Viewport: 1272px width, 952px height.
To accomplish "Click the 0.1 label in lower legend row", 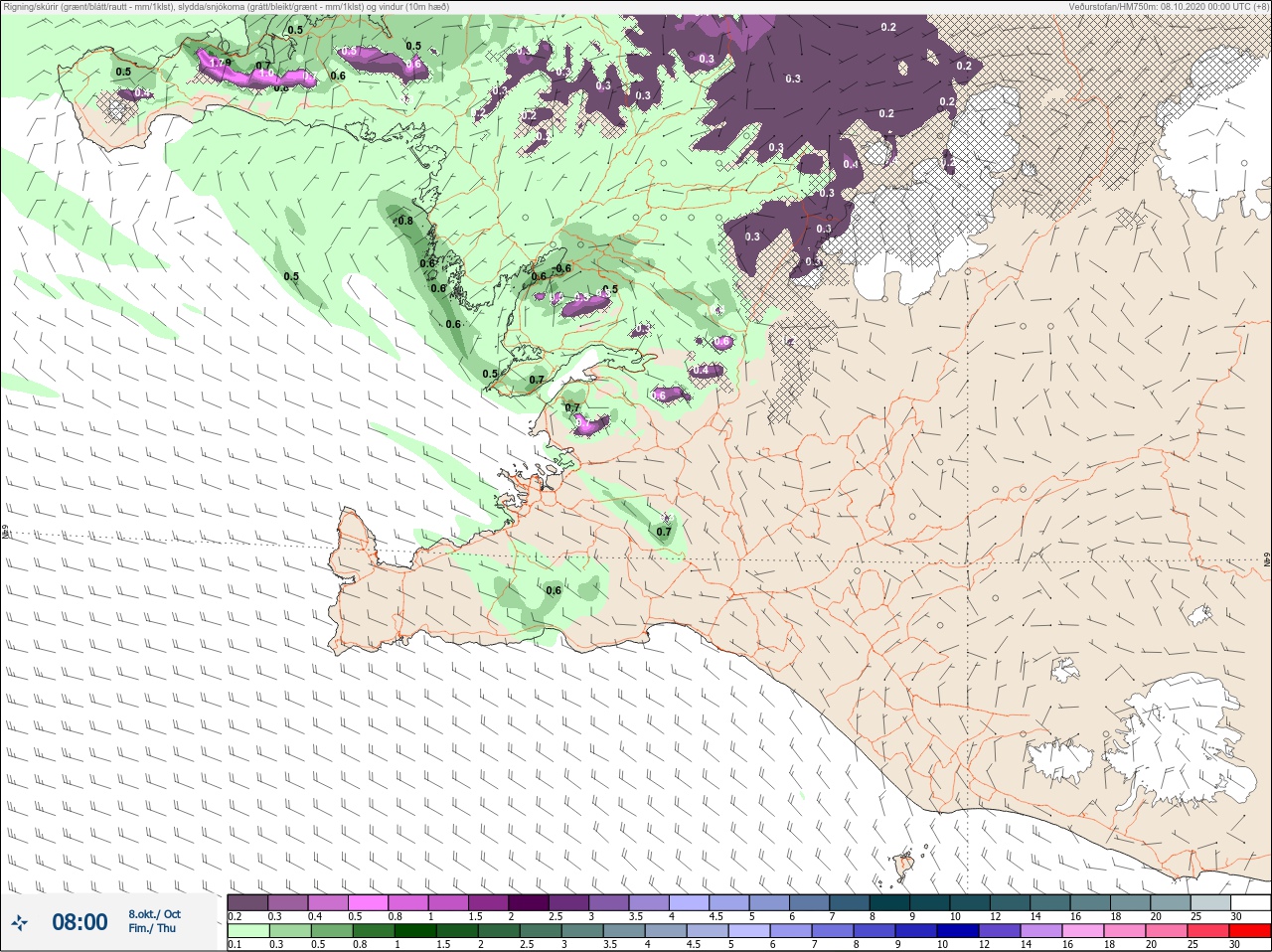I will point(235,944).
